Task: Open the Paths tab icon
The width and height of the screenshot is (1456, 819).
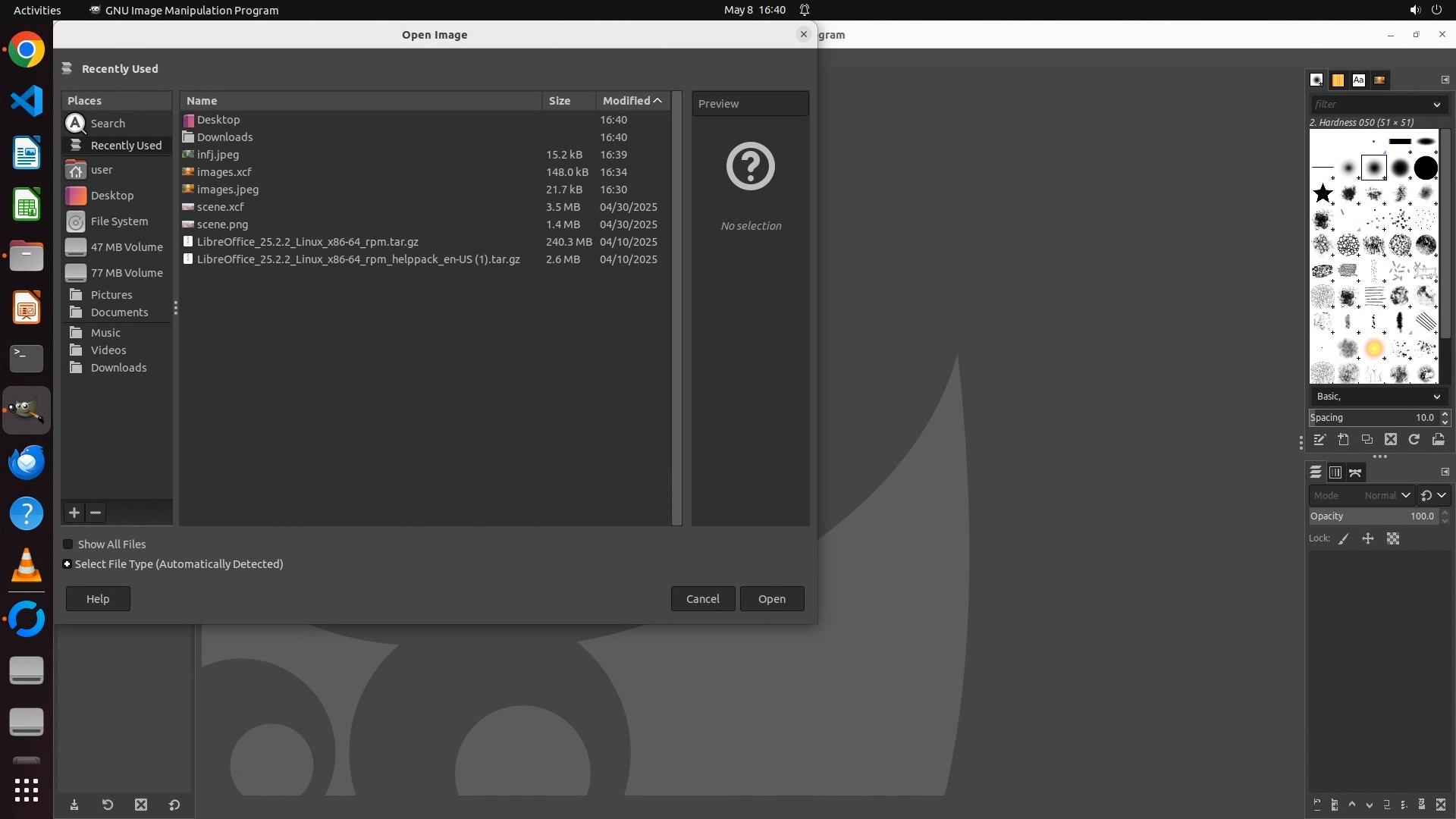Action: pos(1355,472)
